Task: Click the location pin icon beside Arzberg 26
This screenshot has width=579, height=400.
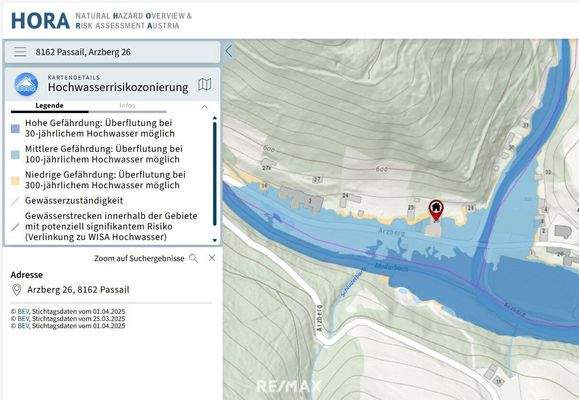Action: pos(16,290)
